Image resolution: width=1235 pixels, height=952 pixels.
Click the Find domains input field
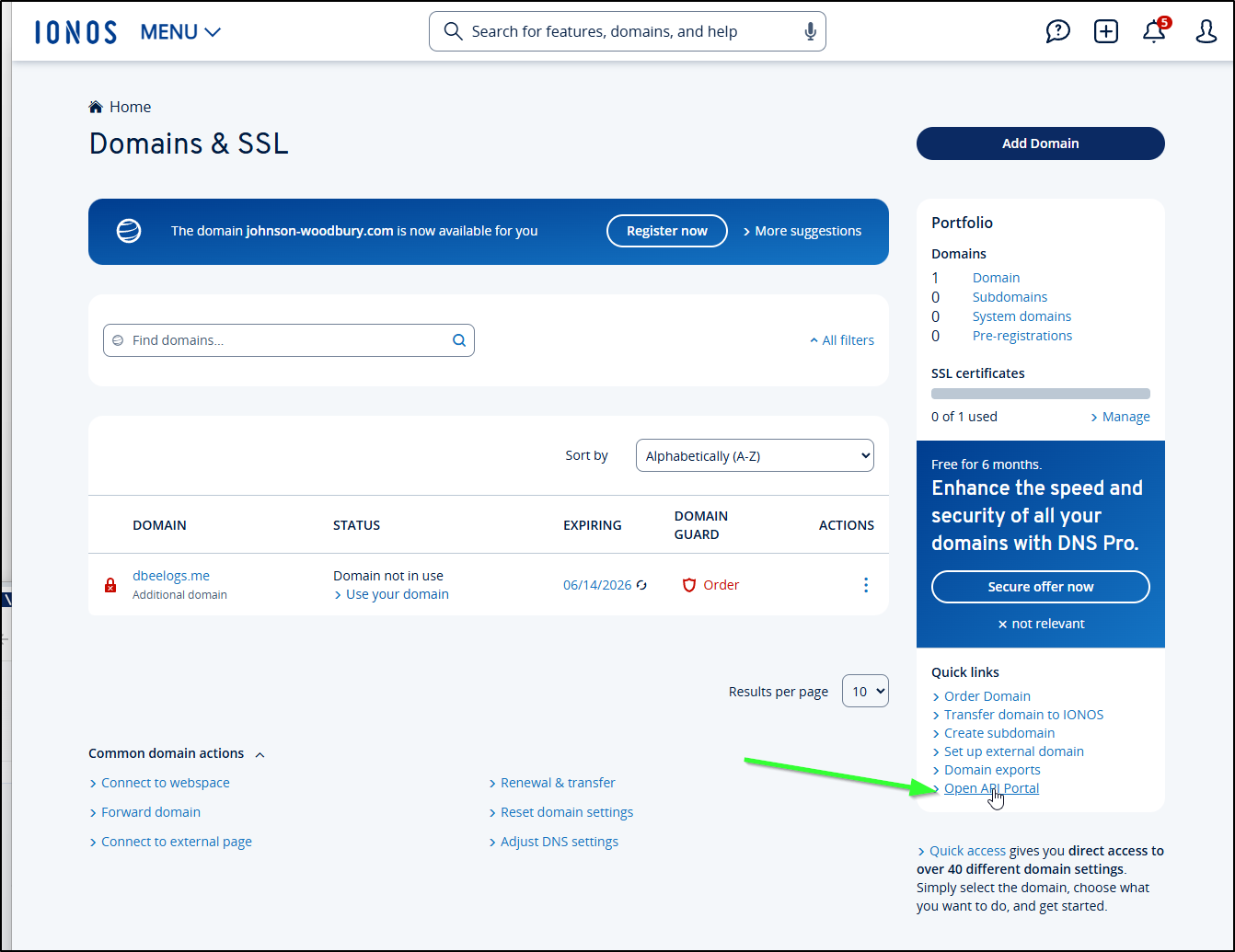click(285, 340)
